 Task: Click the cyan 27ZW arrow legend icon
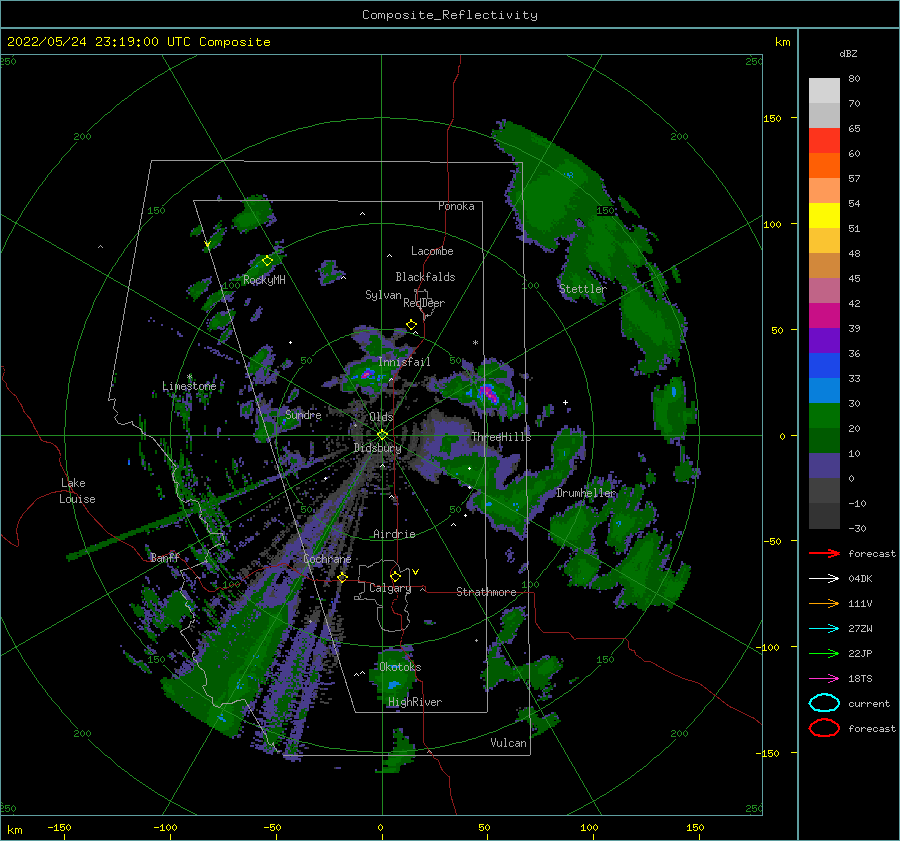(x=824, y=629)
